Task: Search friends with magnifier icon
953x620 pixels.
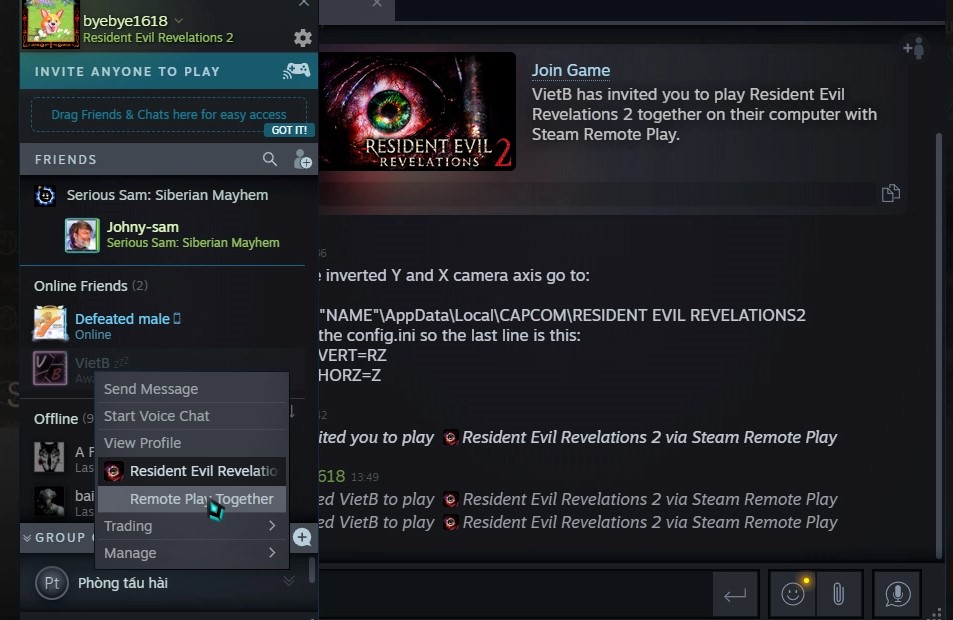Action: [x=270, y=159]
